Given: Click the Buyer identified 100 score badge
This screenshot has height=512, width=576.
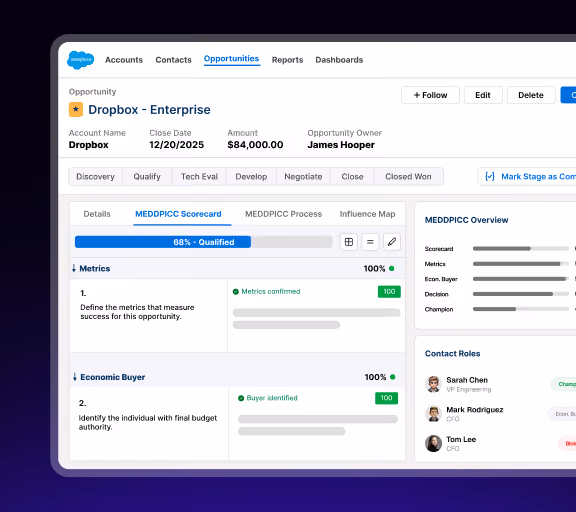Looking at the screenshot, I should click(x=386, y=398).
